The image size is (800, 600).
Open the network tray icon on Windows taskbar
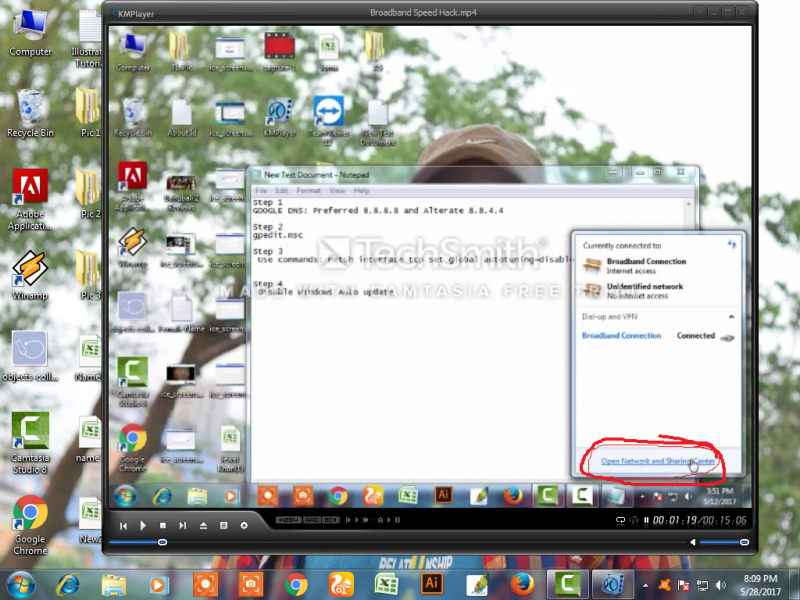coord(702,586)
